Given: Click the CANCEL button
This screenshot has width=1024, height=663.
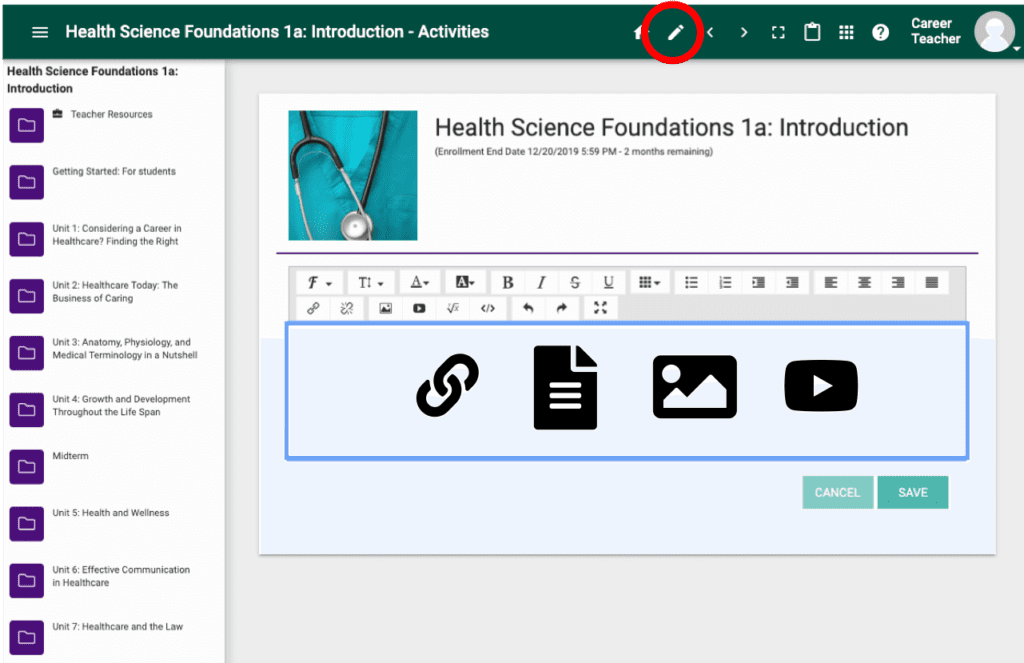Looking at the screenshot, I should [x=837, y=492].
